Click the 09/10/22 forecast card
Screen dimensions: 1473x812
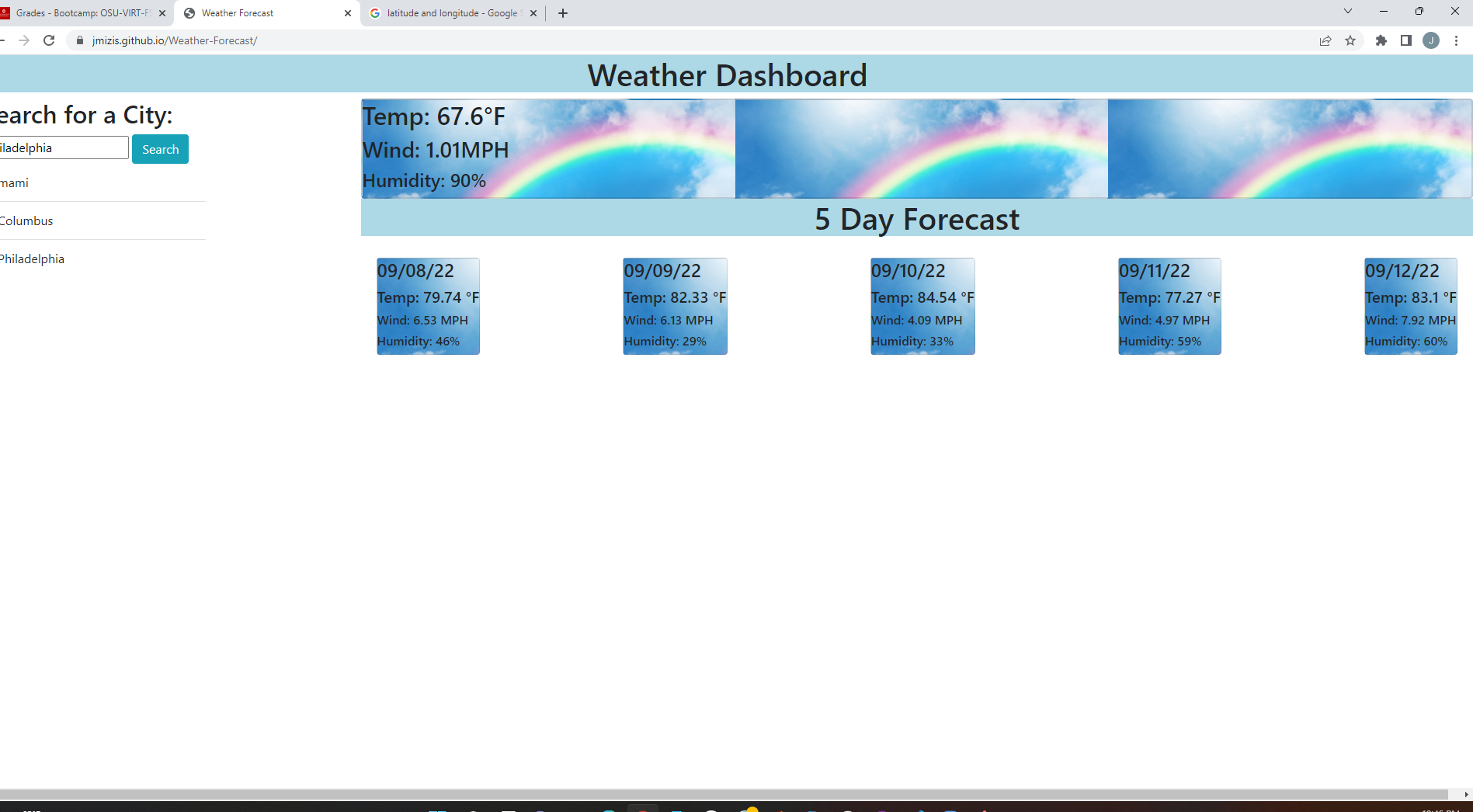922,306
